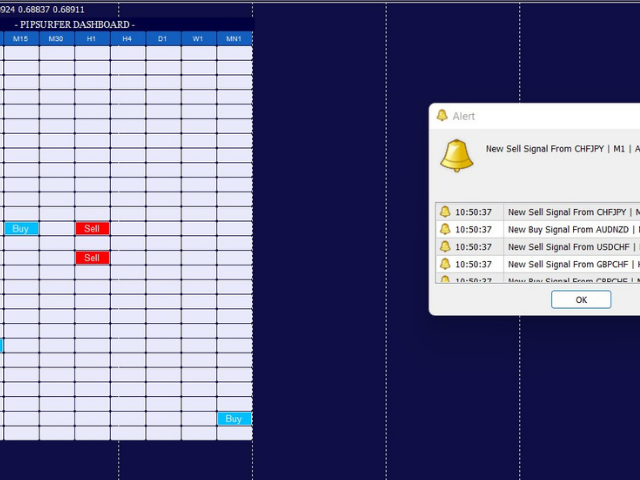640x480 pixels.
Task: Select the D1 timeframe column header
Action: [163, 39]
